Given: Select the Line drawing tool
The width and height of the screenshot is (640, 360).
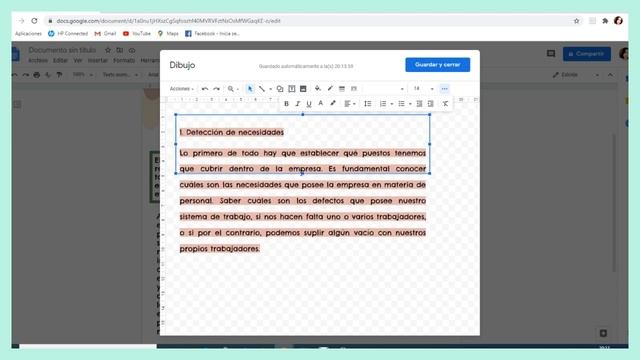Looking at the screenshot, I should [x=262, y=89].
